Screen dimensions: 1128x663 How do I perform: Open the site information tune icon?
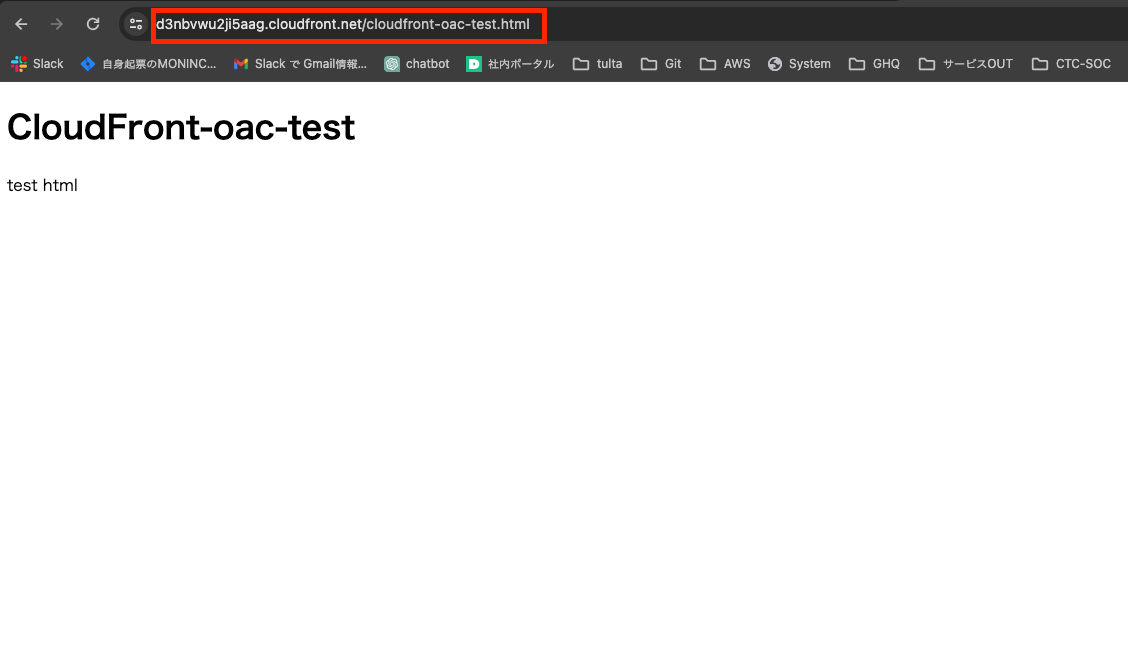[x=135, y=24]
